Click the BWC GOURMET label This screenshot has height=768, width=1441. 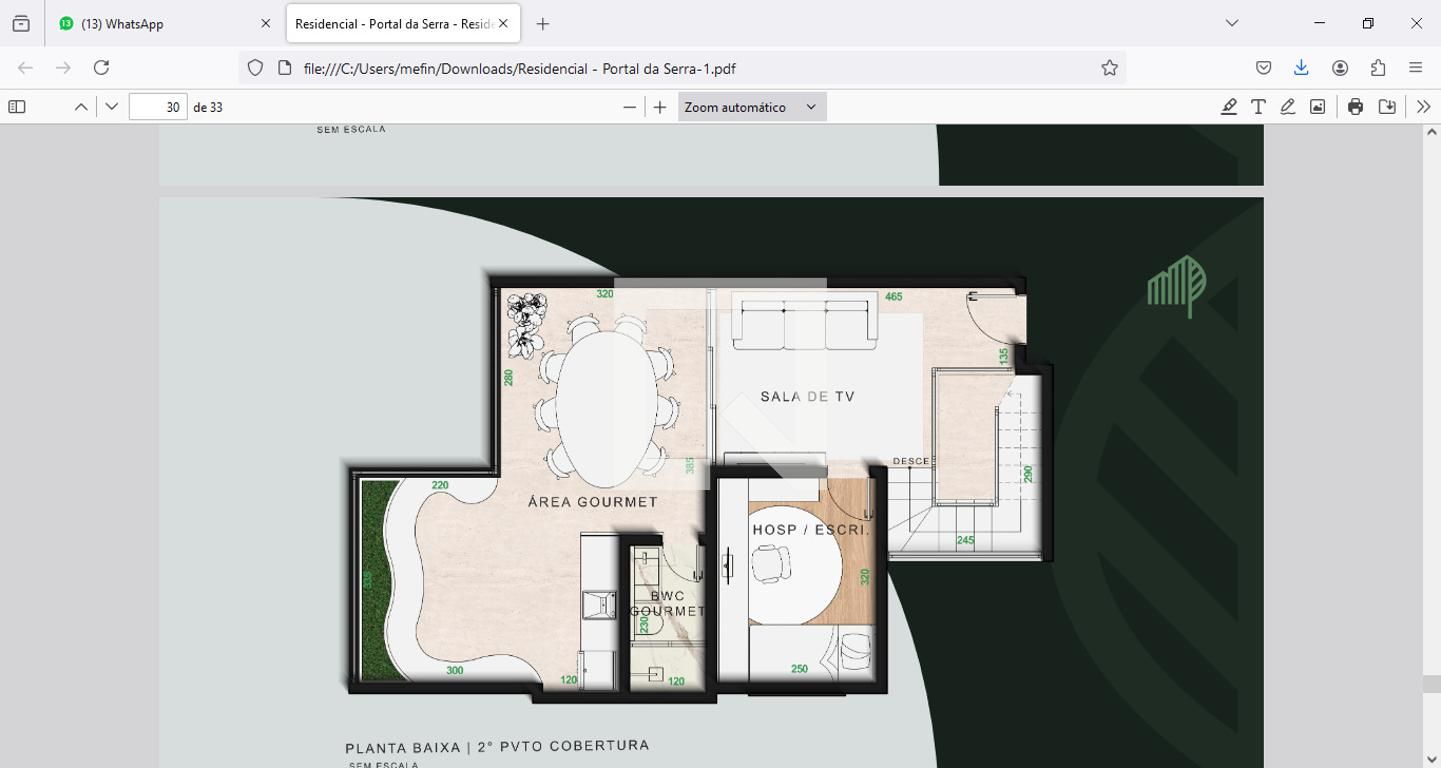(667, 603)
